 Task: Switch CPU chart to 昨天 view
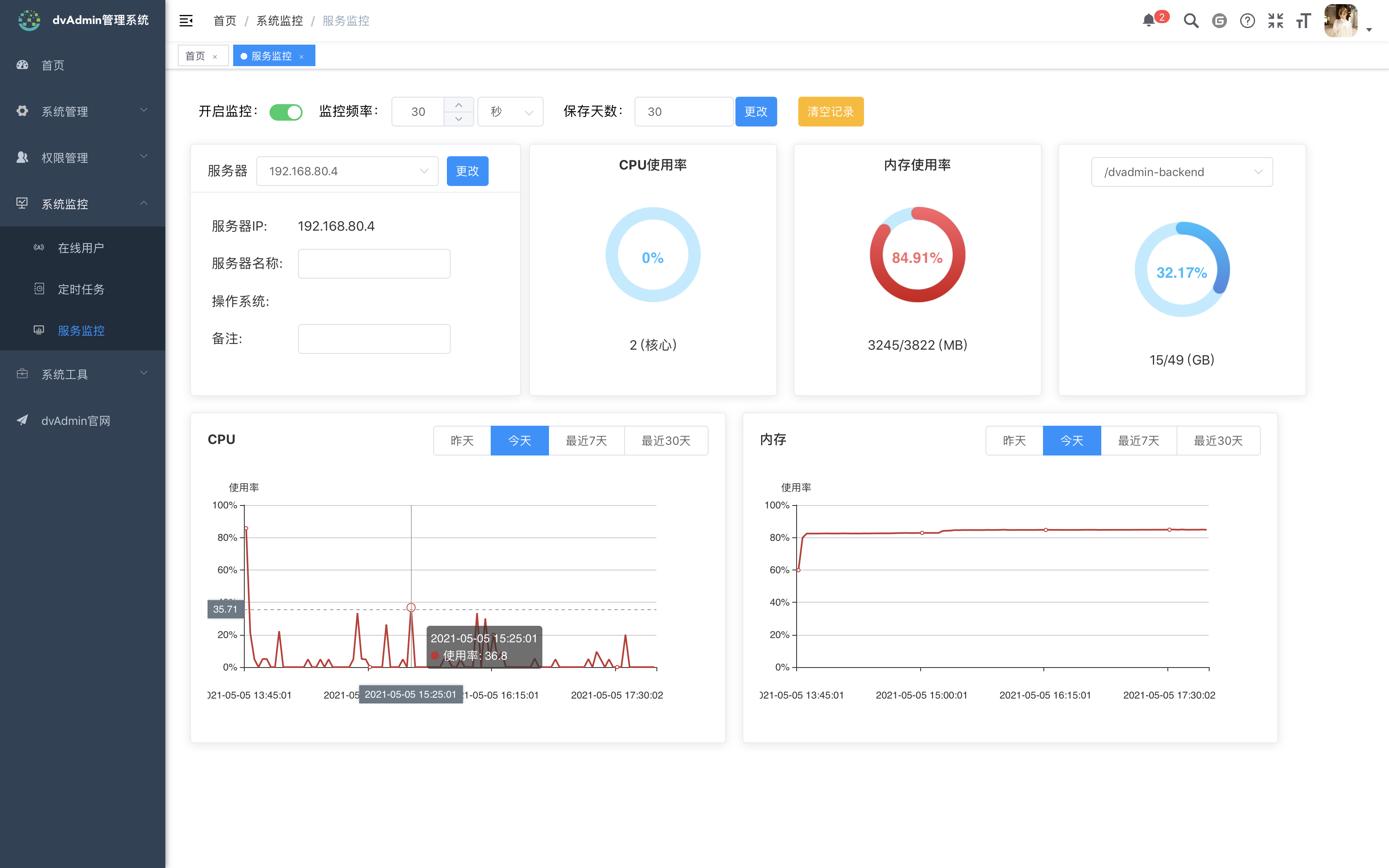tap(461, 440)
